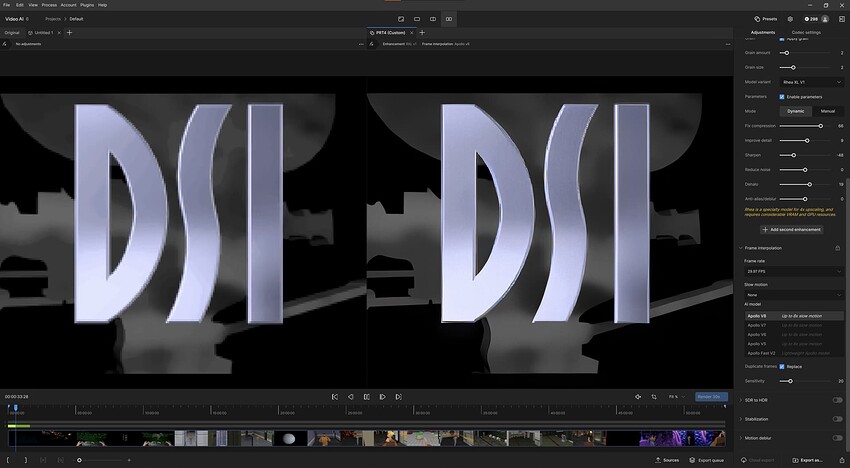The image size is (850, 468).
Task: Switch to the Codec settings tab
Action: (806, 32)
